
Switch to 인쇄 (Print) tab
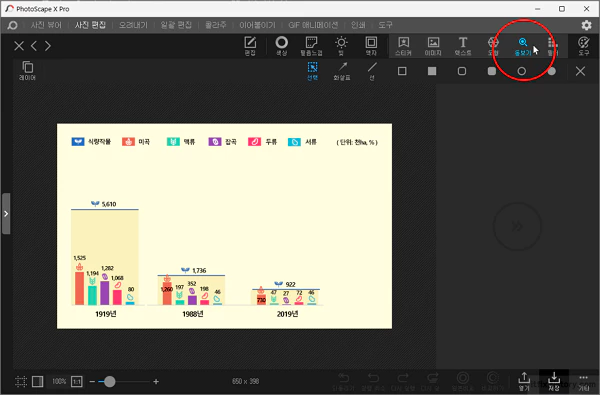[358, 25]
